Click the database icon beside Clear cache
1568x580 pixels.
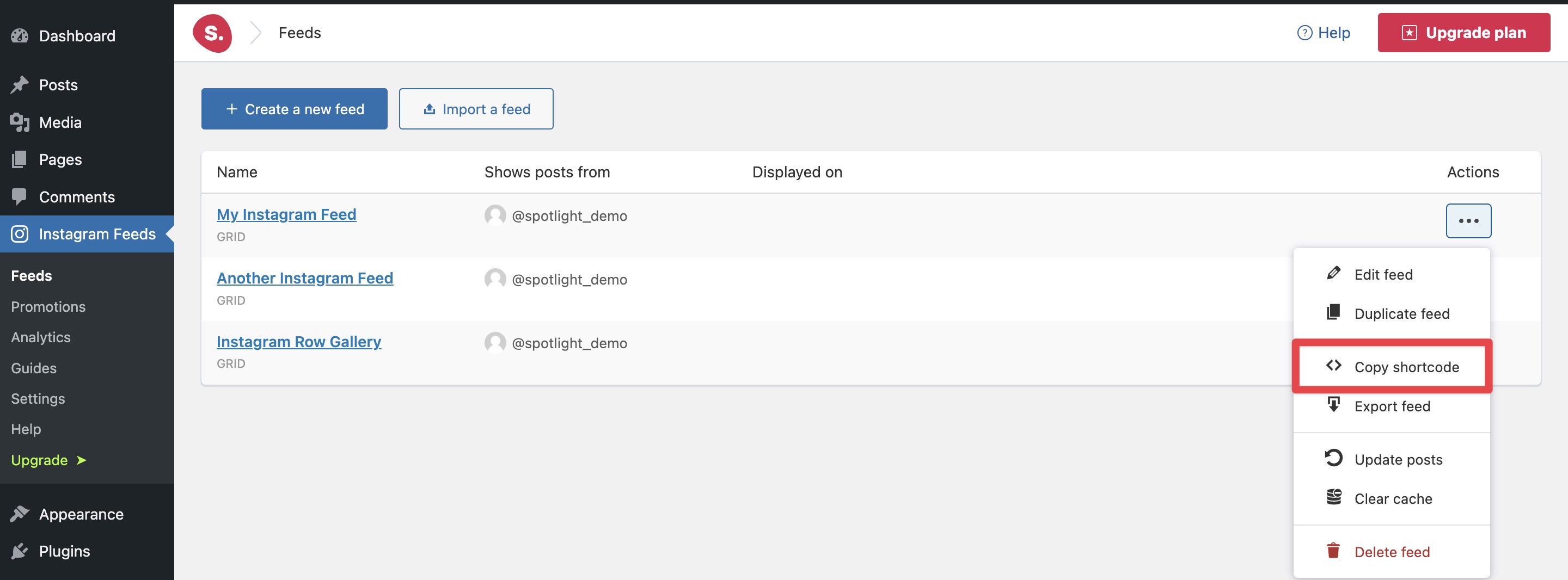pos(1333,497)
